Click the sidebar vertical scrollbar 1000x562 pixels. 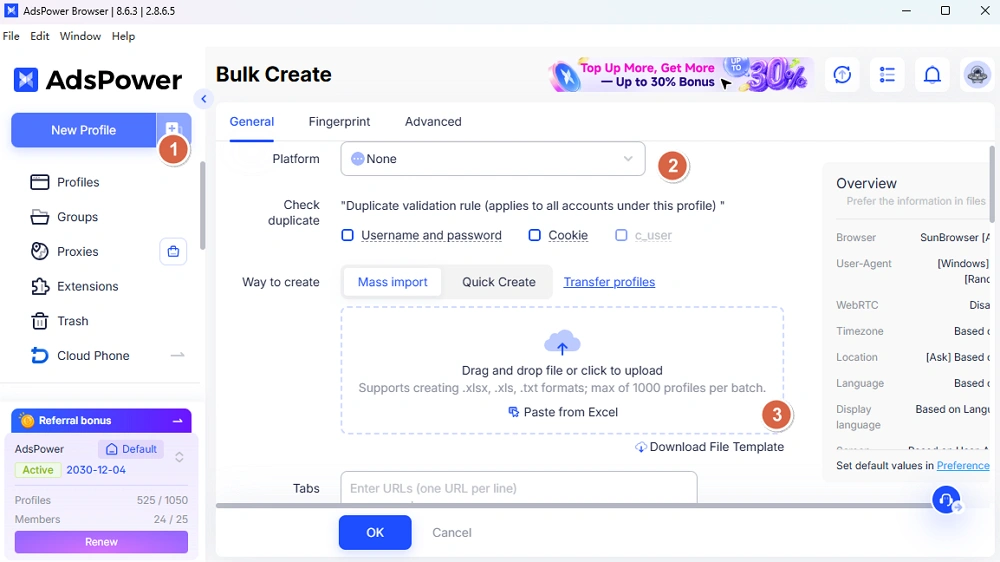pos(203,205)
